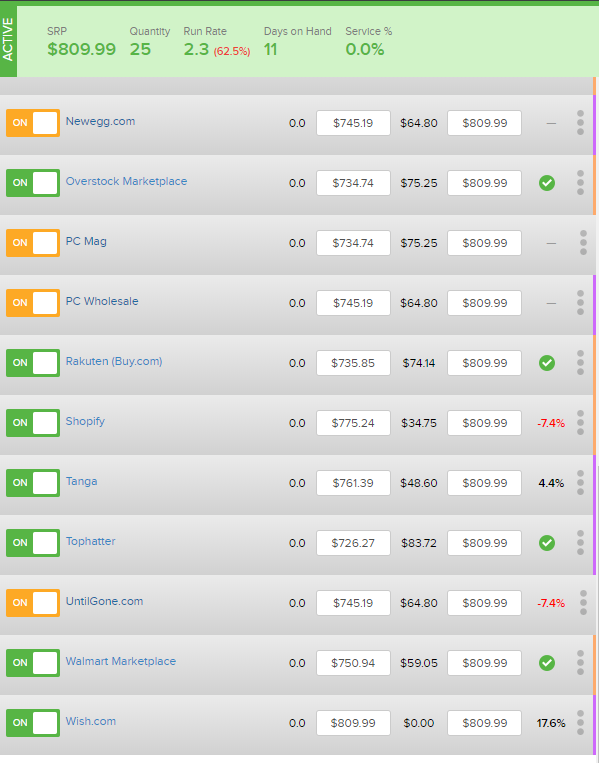The width and height of the screenshot is (599, 763).
Task: Click green checkmark in Walmart Marketplace row
Action: coord(547,663)
